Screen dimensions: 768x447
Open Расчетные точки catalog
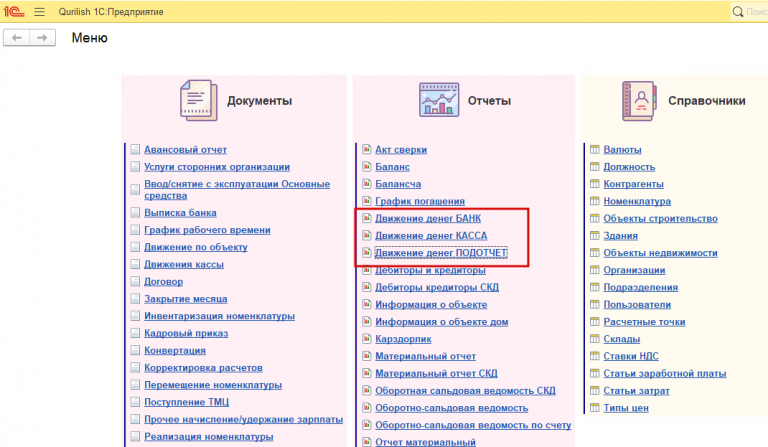[644, 322]
